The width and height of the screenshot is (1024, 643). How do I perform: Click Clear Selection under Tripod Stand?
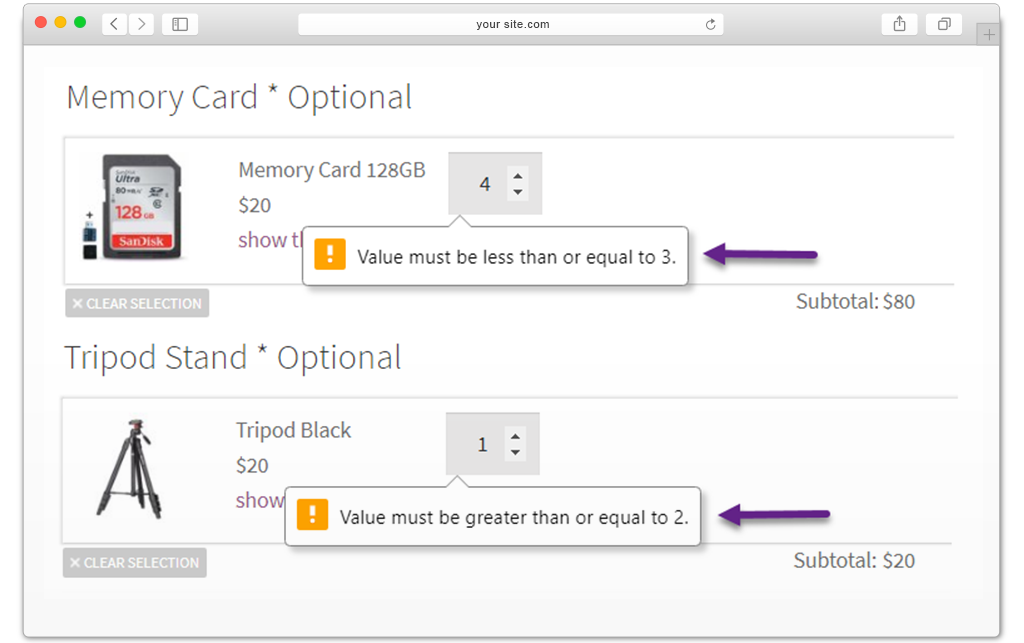click(134, 563)
